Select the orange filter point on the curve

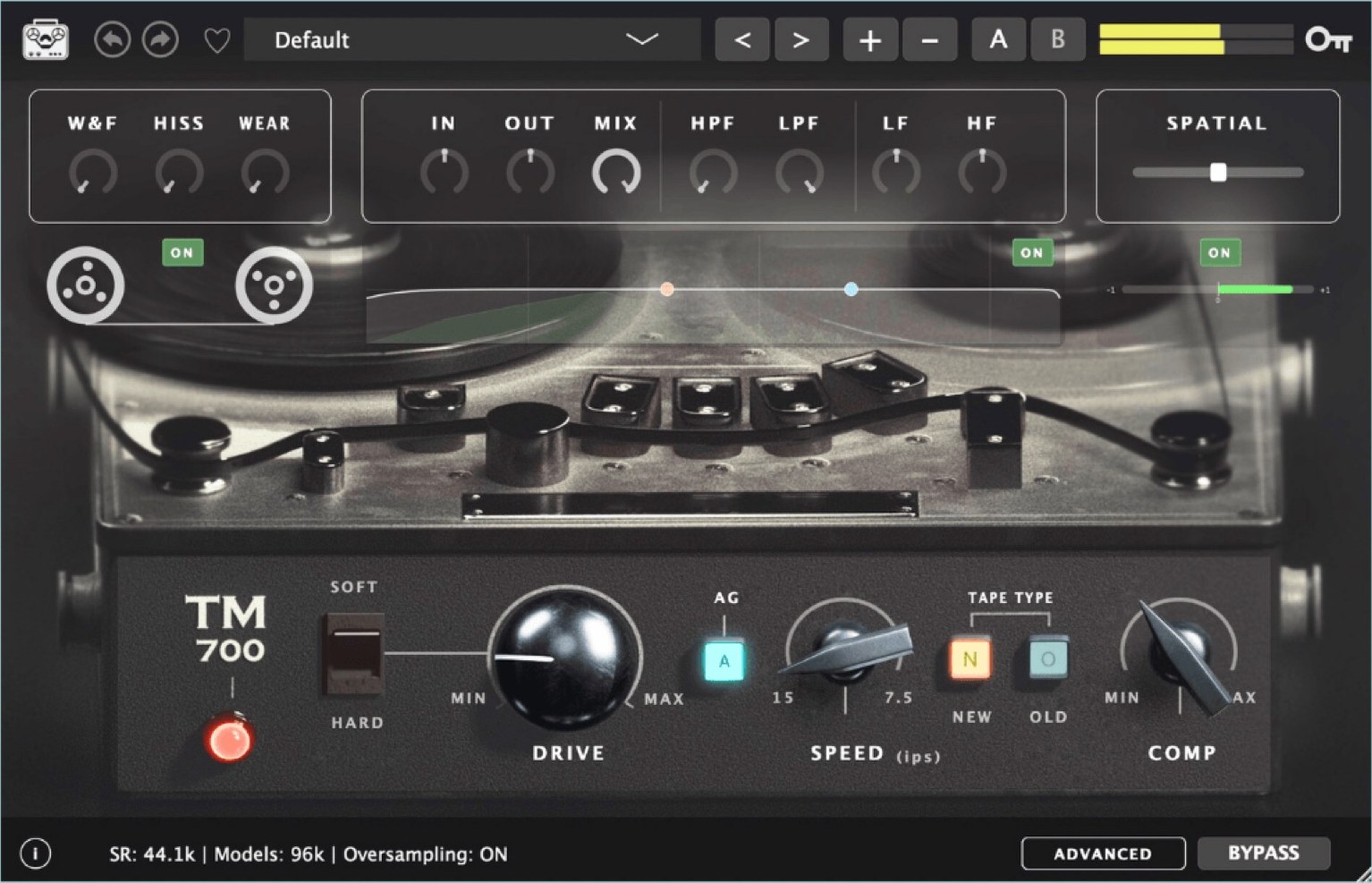click(x=667, y=289)
